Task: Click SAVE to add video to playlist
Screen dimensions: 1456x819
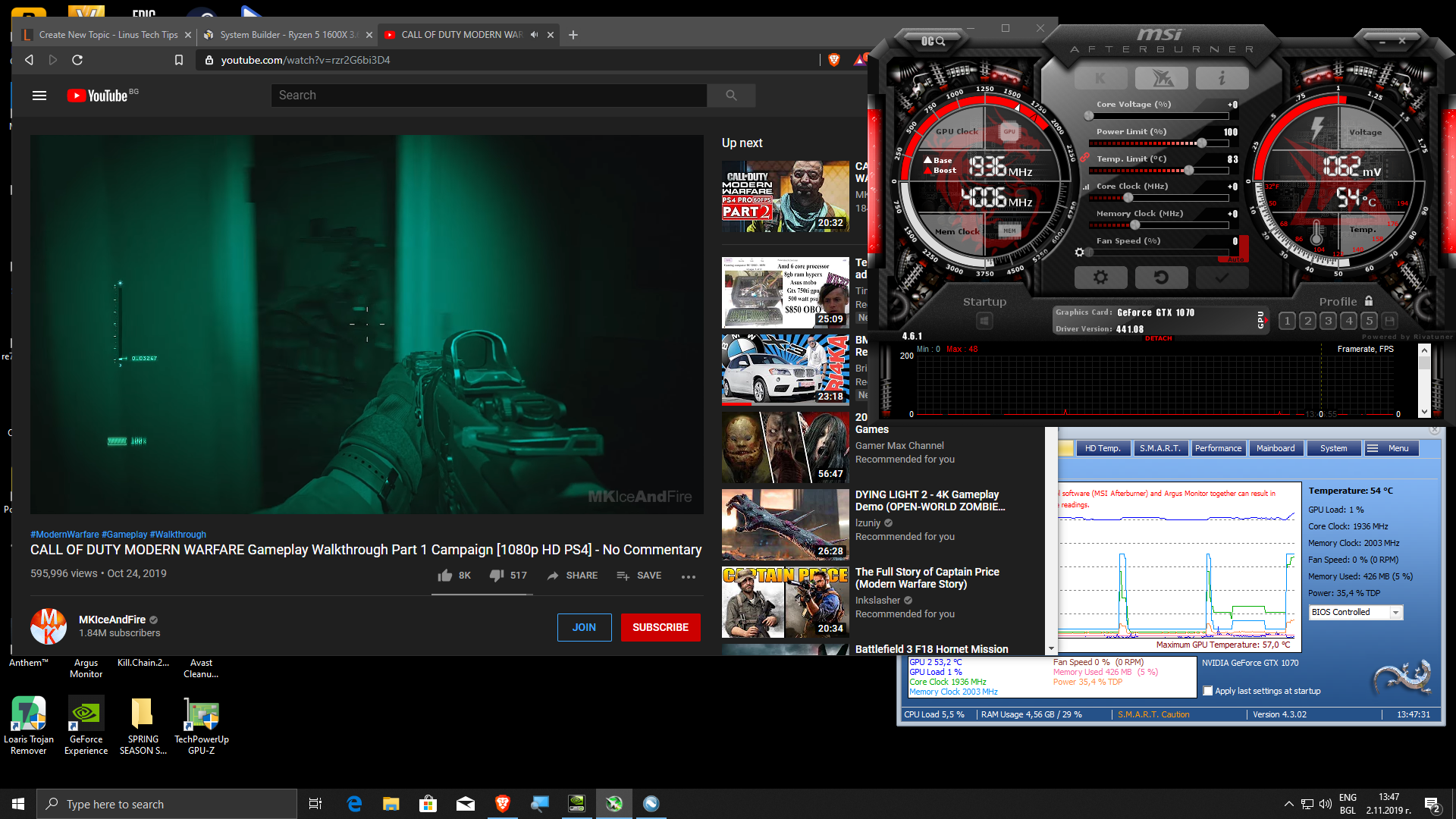Action: (x=639, y=576)
